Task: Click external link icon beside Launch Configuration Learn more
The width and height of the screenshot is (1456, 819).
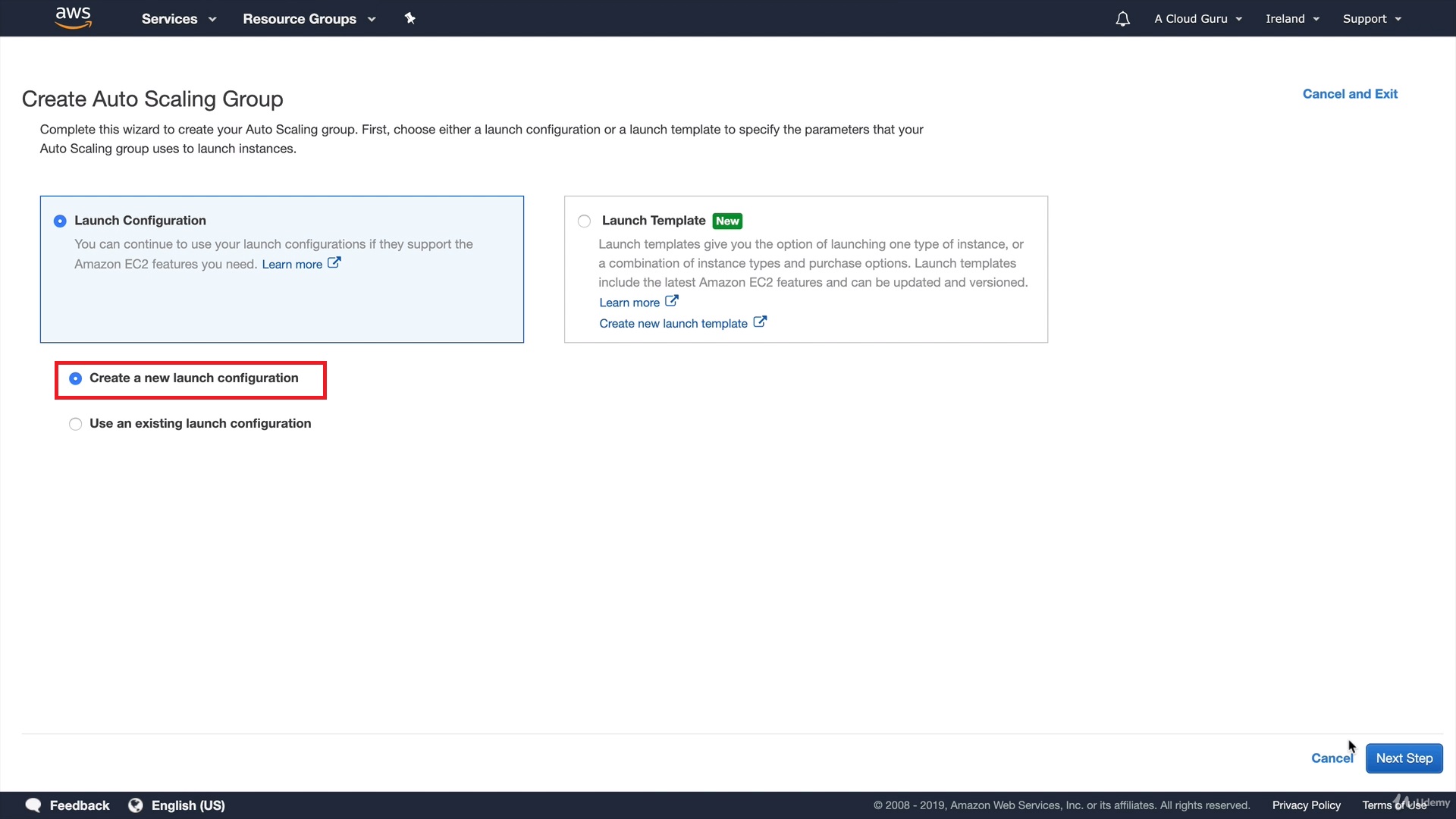Action: tap(334, 263)
